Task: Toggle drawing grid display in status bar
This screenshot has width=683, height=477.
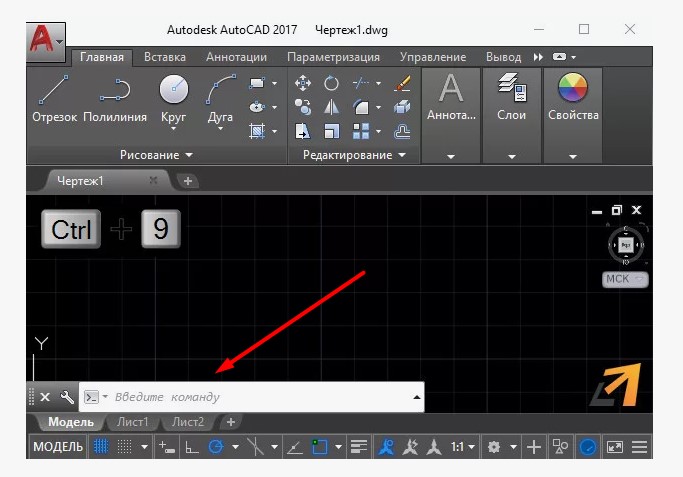Action: pyautogui.click(x=101, y=447)
